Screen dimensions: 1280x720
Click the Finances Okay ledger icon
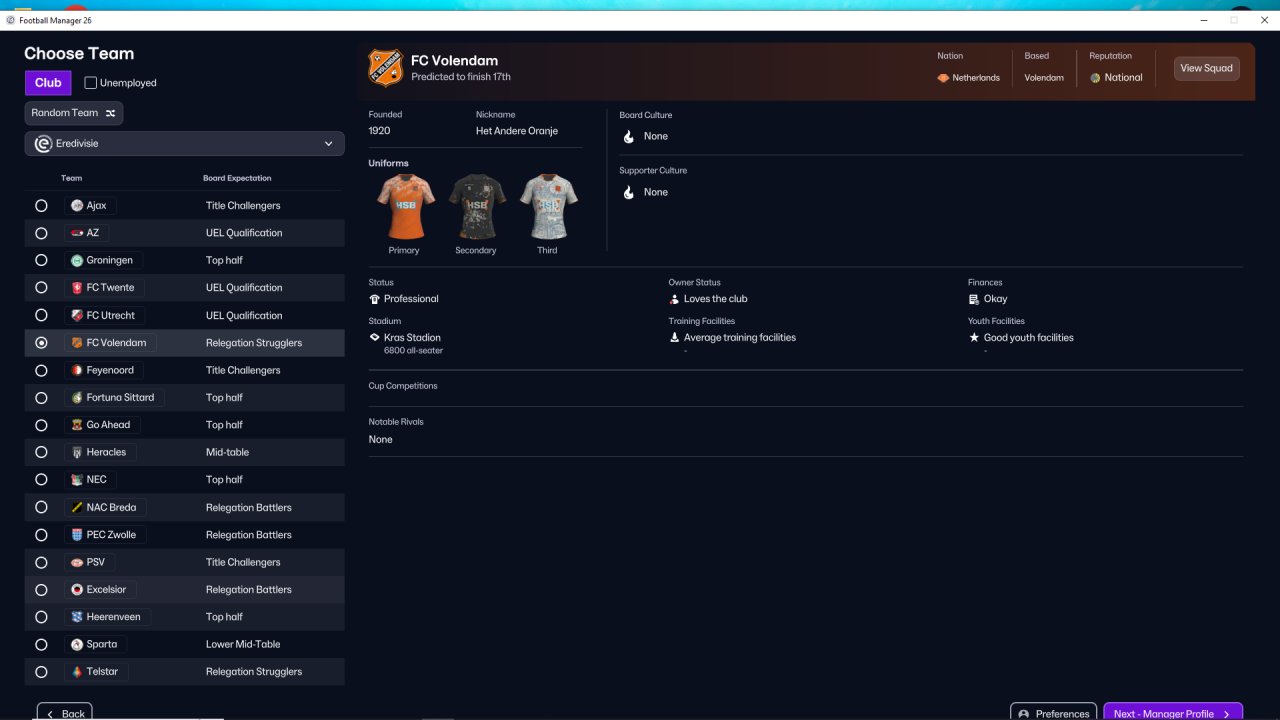pos(974,299)
